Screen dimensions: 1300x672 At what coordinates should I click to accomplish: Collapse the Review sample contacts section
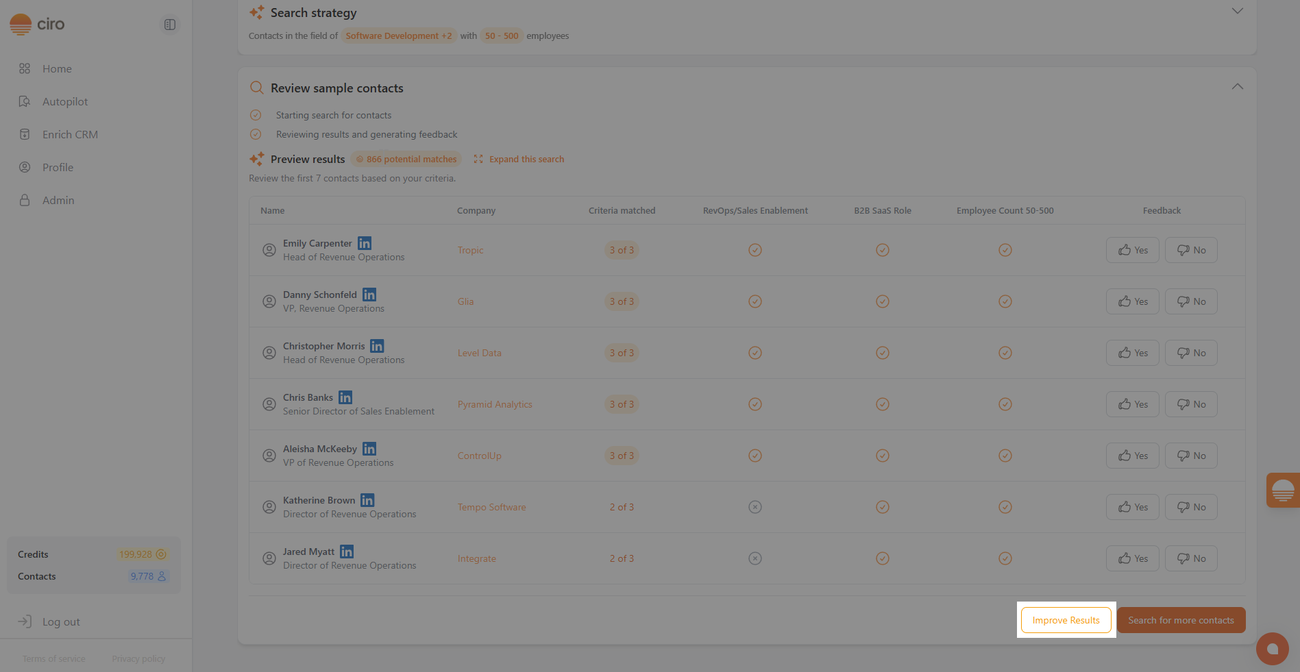[1237, 87]
